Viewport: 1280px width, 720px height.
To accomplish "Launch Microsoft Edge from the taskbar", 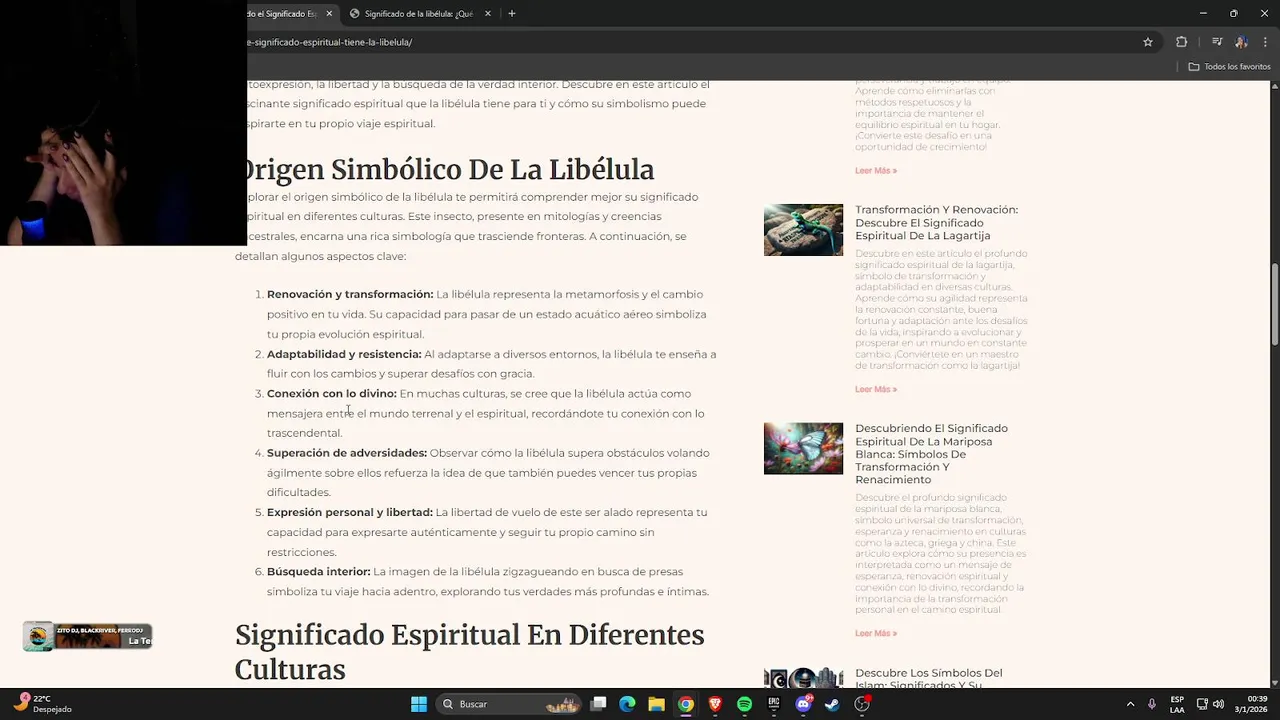I will pyautogui.click(x=627, y=704).
